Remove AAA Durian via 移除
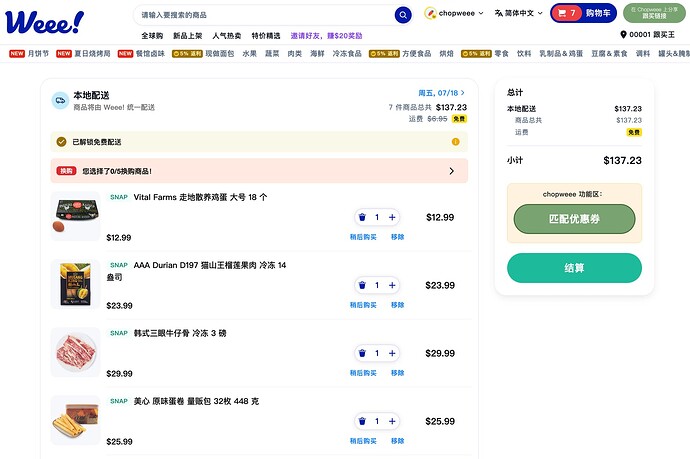The image size is (690, 459). [397, 305]
